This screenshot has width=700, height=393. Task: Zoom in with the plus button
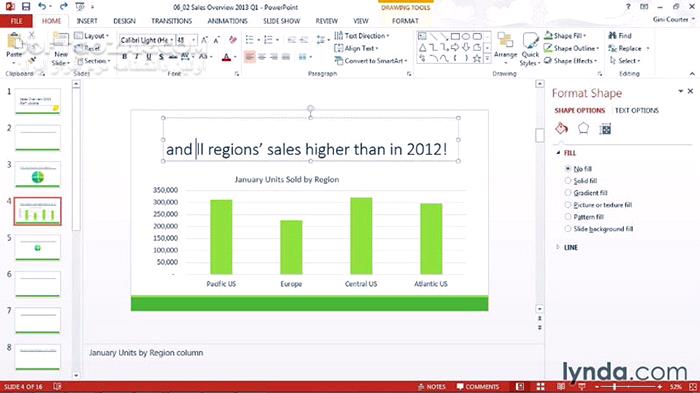660,387
